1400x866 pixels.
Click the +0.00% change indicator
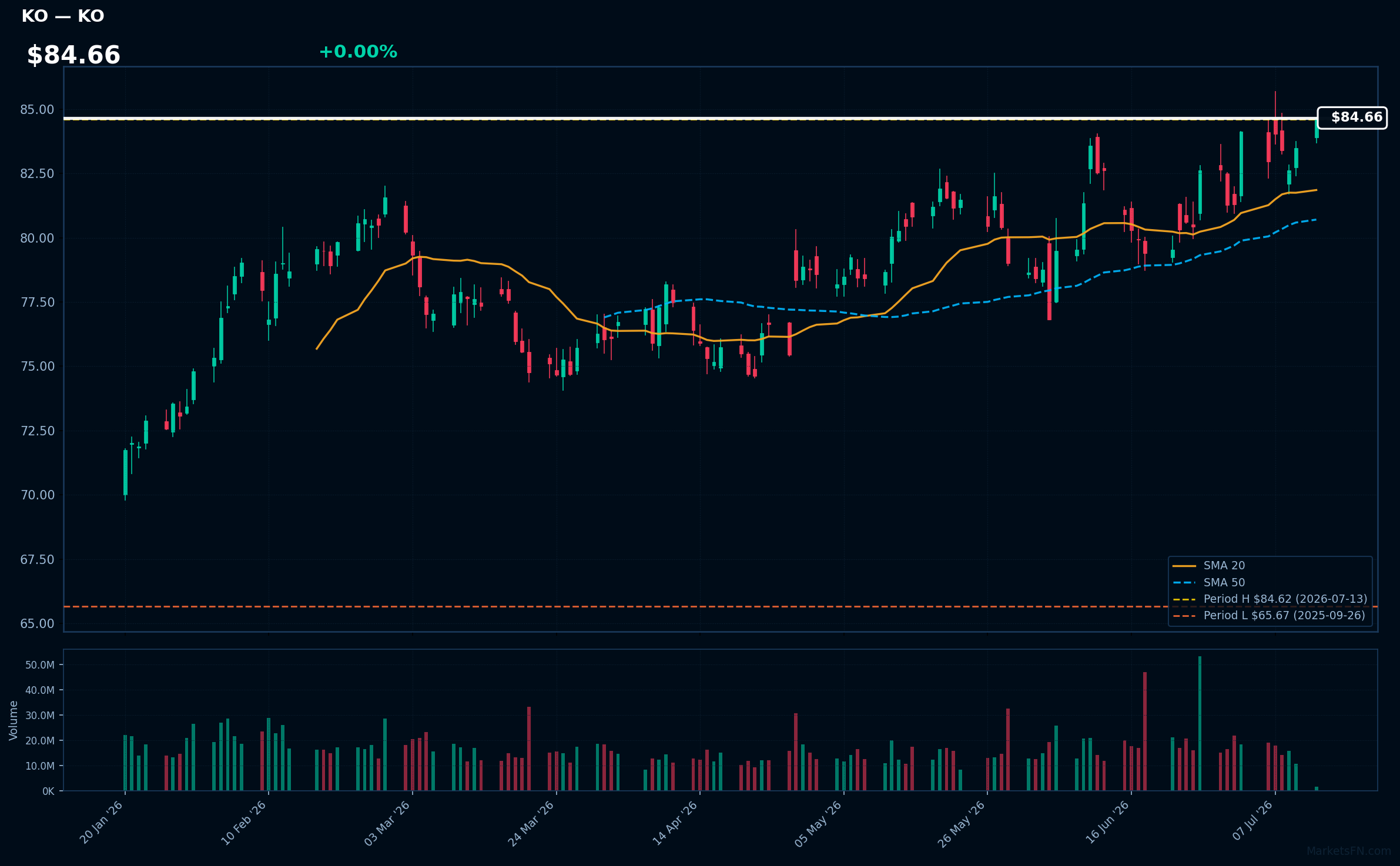tap(358, 52)
